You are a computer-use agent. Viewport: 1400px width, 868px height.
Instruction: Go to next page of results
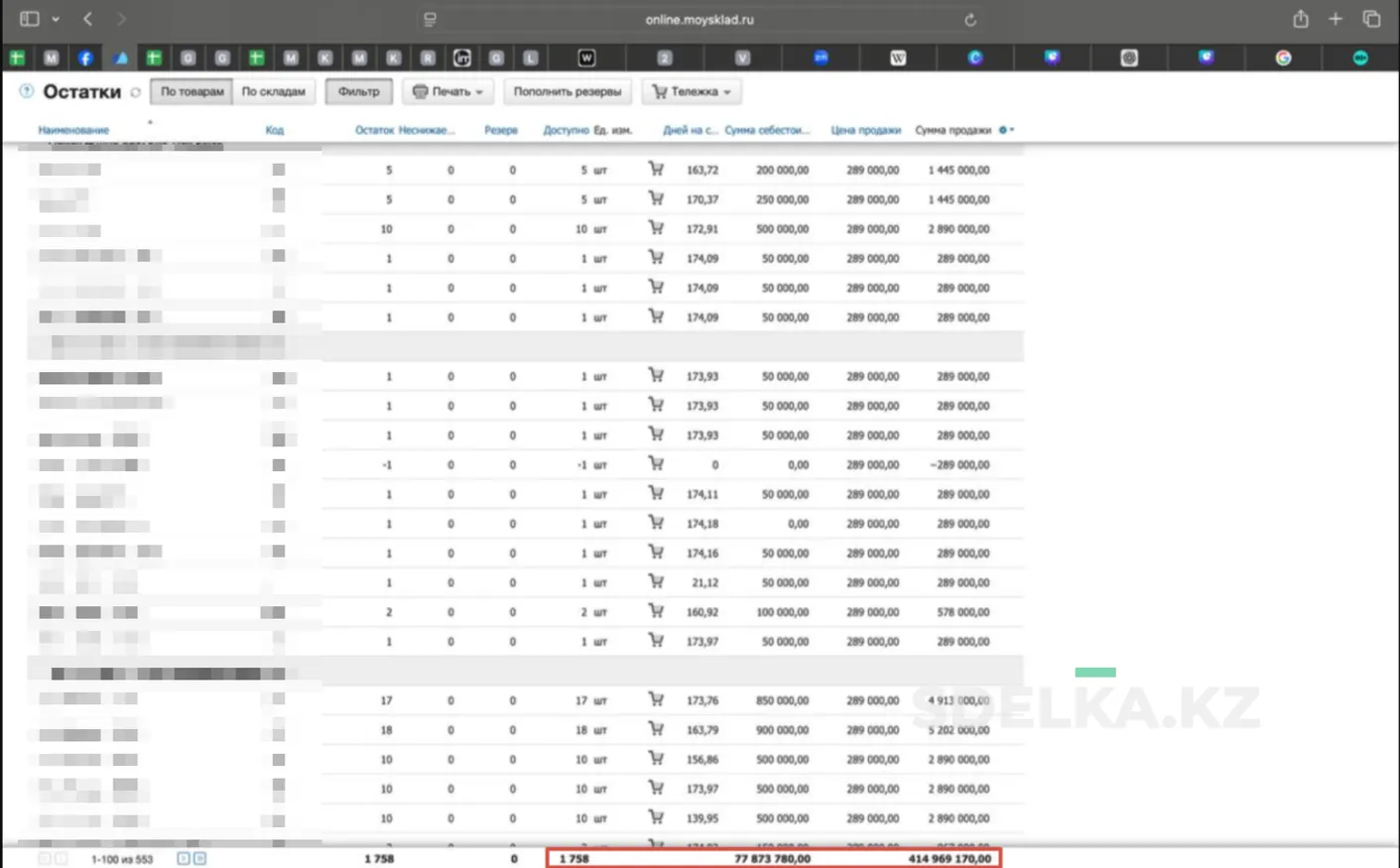(183, 858)
